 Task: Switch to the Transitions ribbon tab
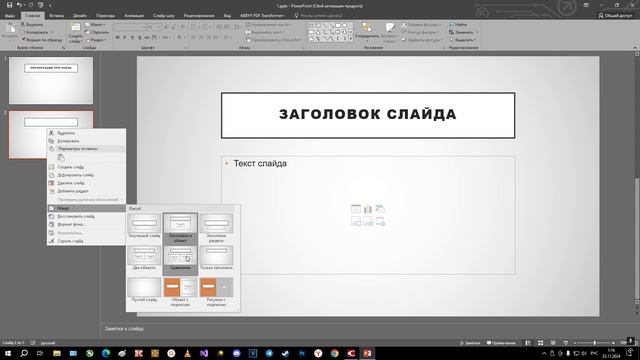click(105, 16)
